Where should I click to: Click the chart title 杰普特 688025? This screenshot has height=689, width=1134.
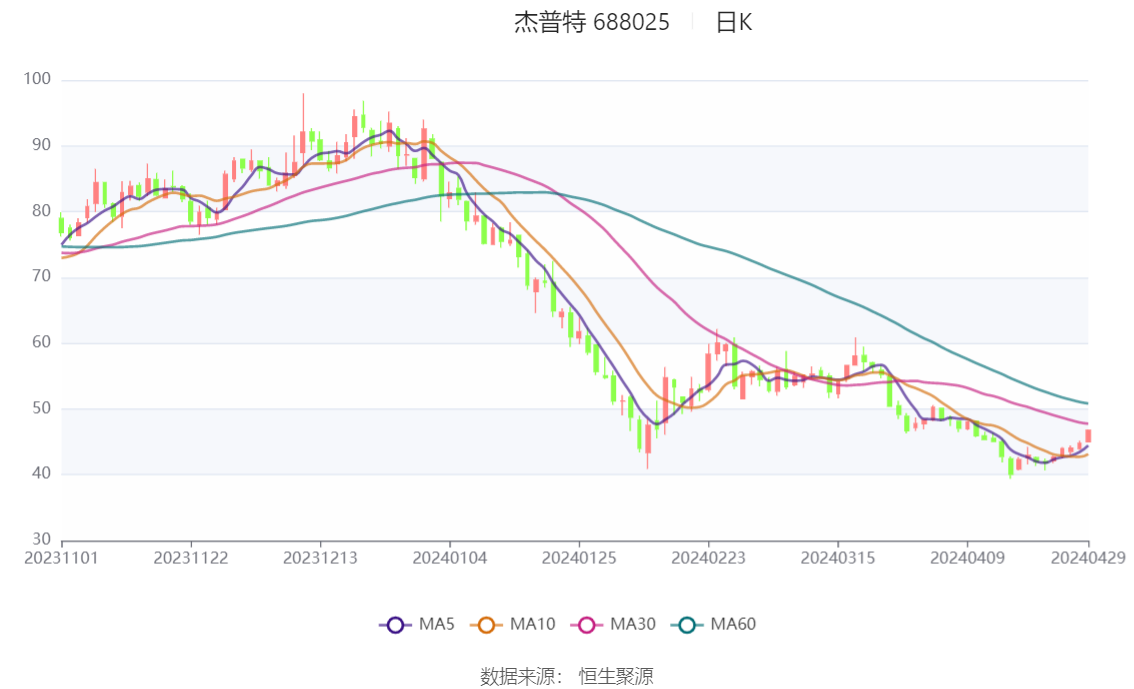592,22
